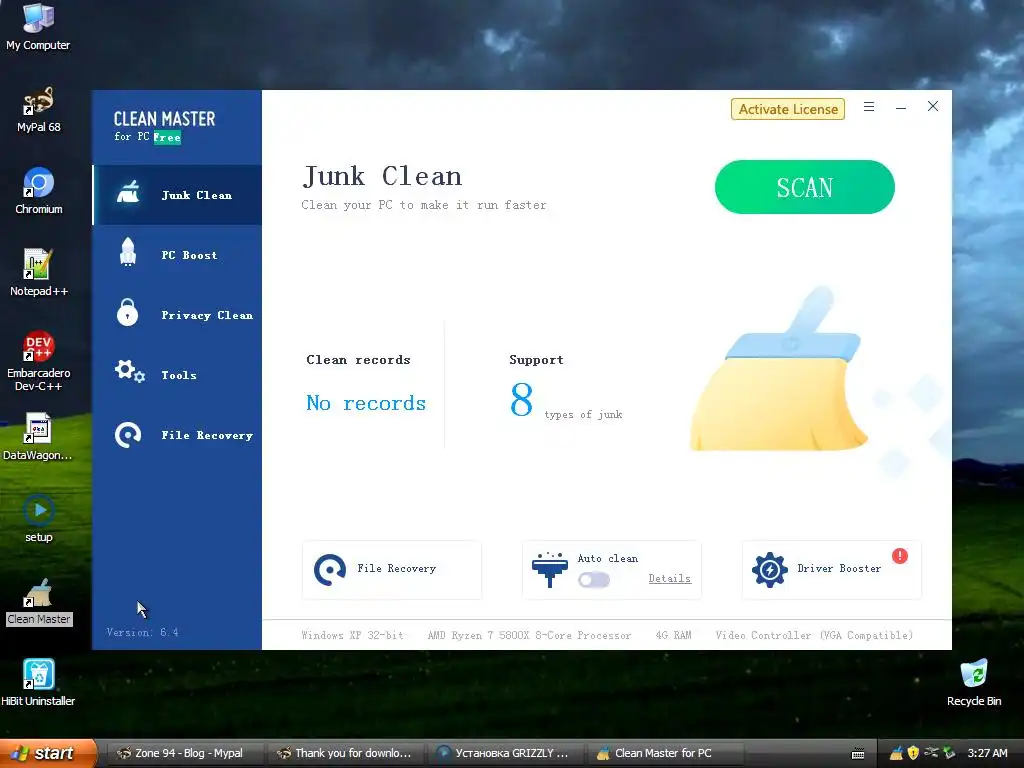The image size is (1024, 768).
Task: Click the large broom illustration
Action: click(778, 369)
